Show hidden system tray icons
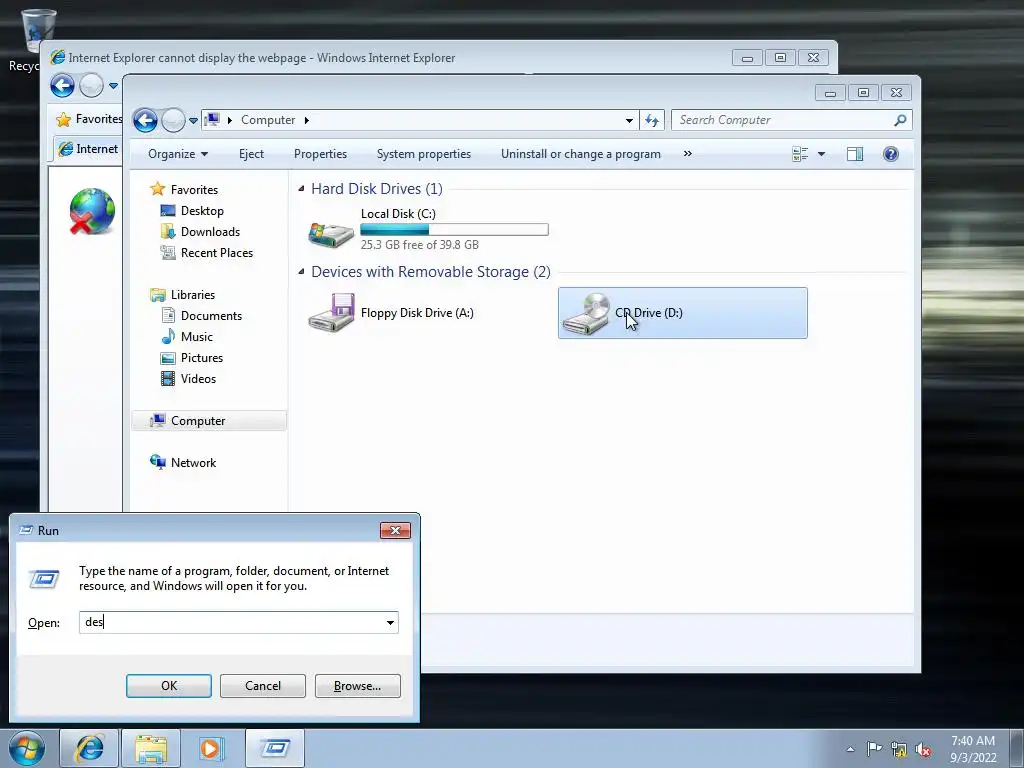This screenshot has height=768, width=1024. pyautogui.click(x=850, y=749)
